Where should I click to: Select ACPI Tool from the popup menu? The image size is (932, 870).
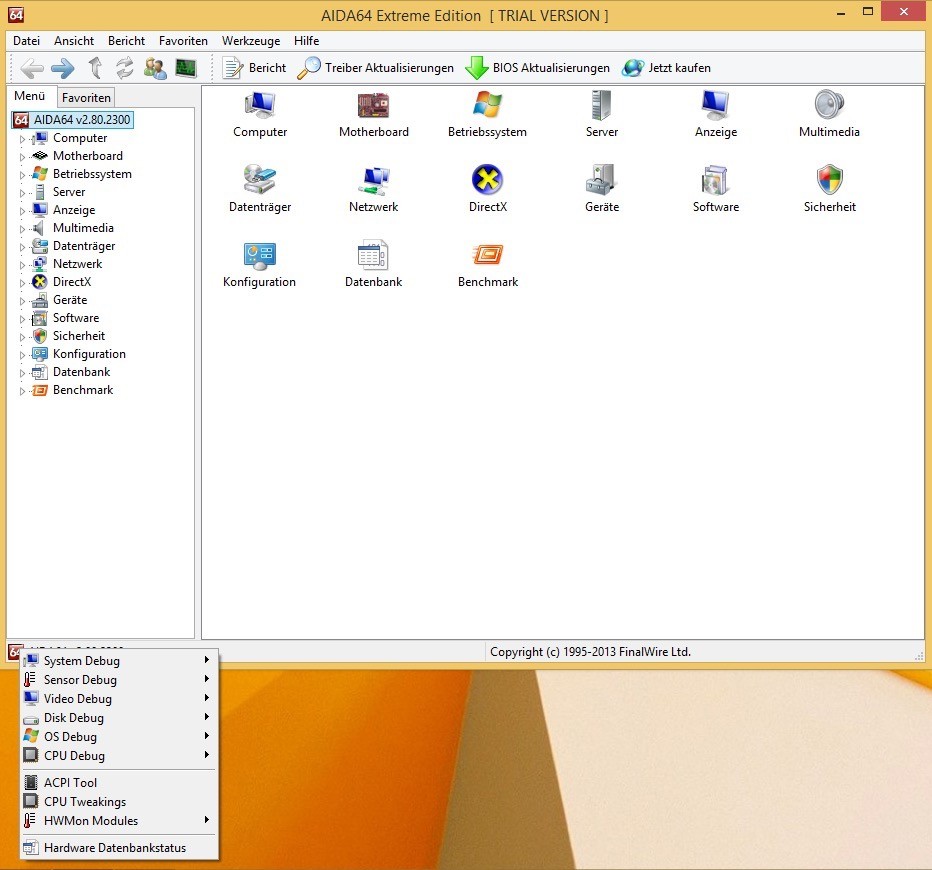(x=70, y=783)
